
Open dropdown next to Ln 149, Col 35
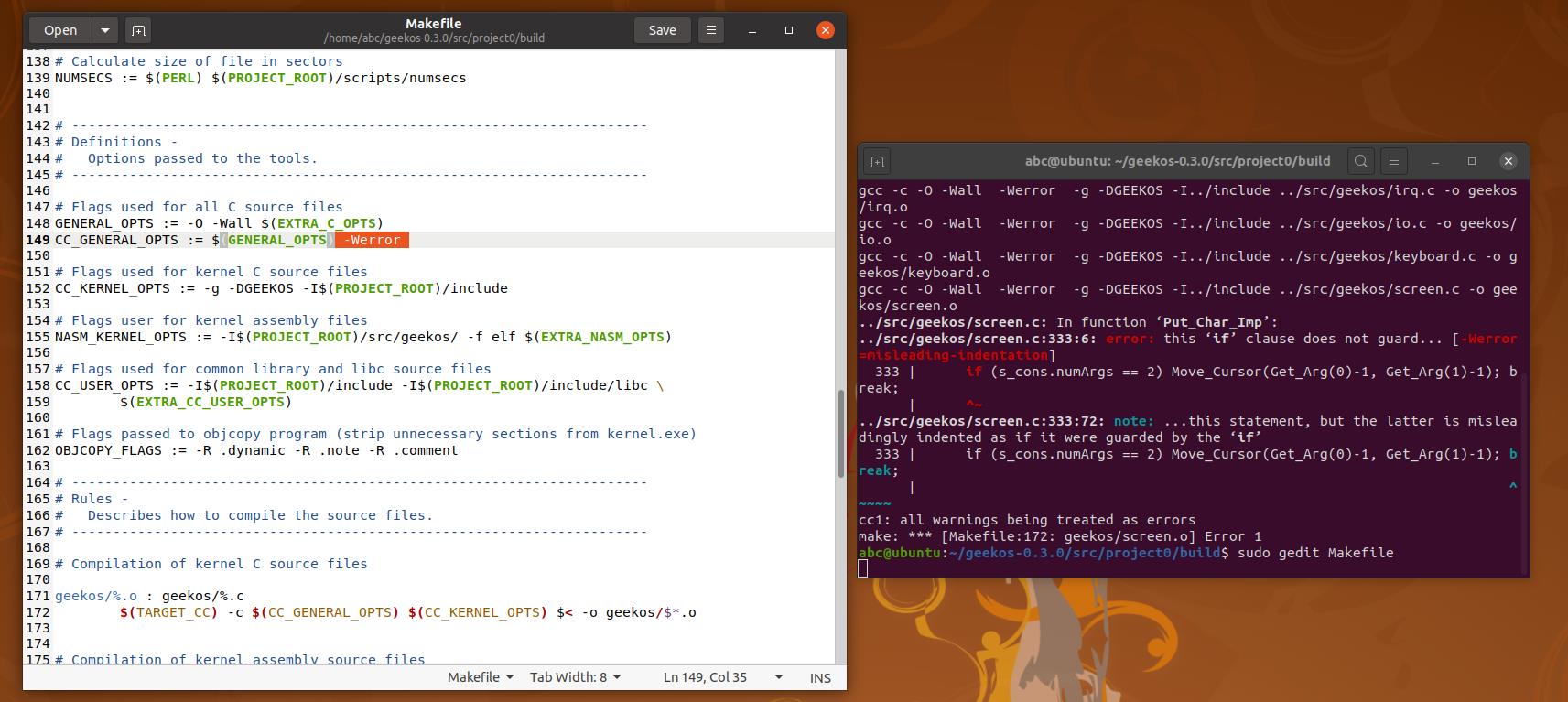(x=779, y=677)
